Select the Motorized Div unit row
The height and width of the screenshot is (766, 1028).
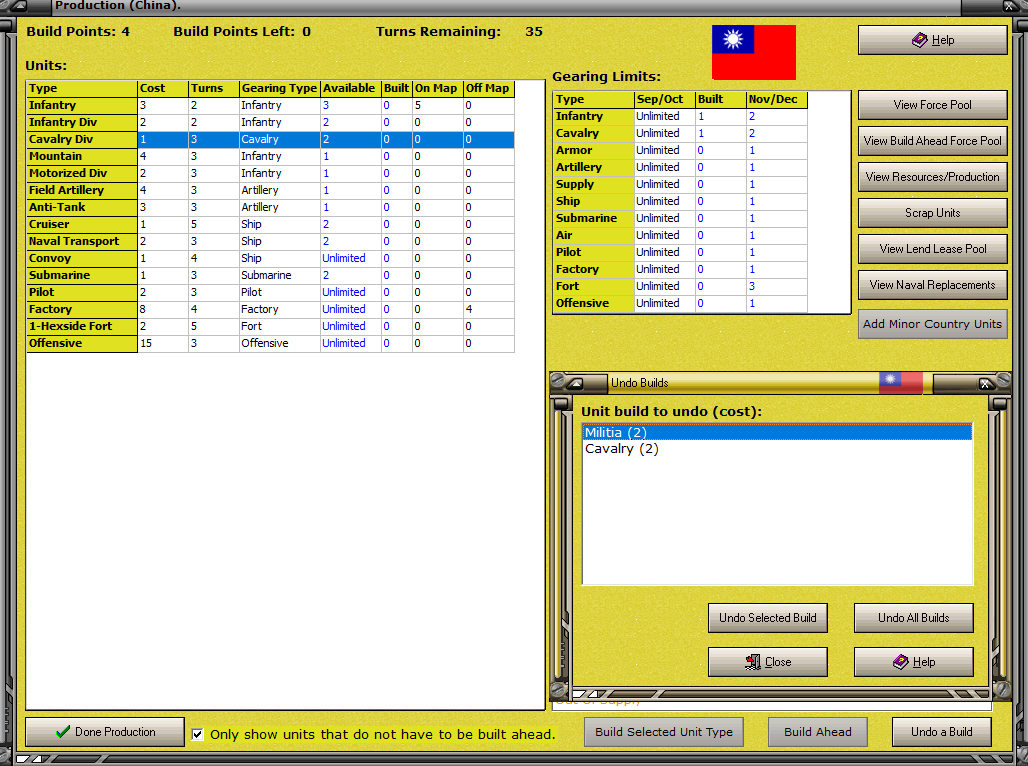pos(270,174)
